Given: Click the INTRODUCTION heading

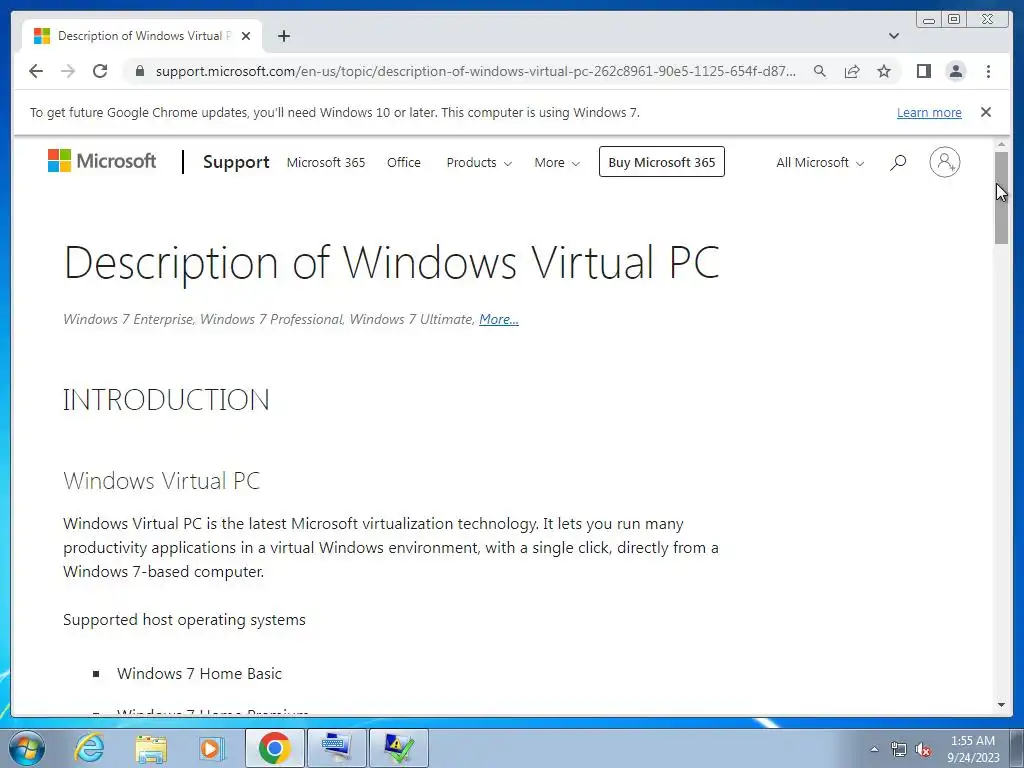Looking at the screenshot, I should [166, 400].
